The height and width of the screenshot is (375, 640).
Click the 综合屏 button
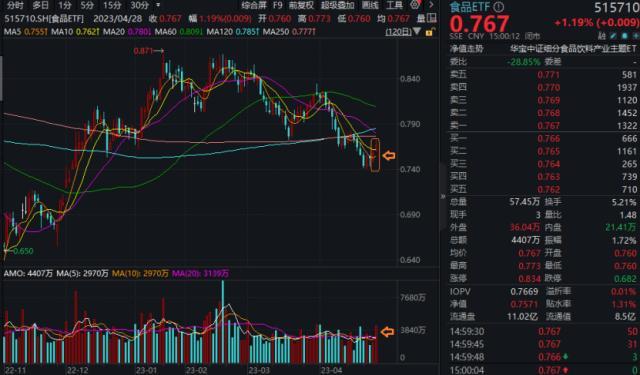[x=254, y=5]
